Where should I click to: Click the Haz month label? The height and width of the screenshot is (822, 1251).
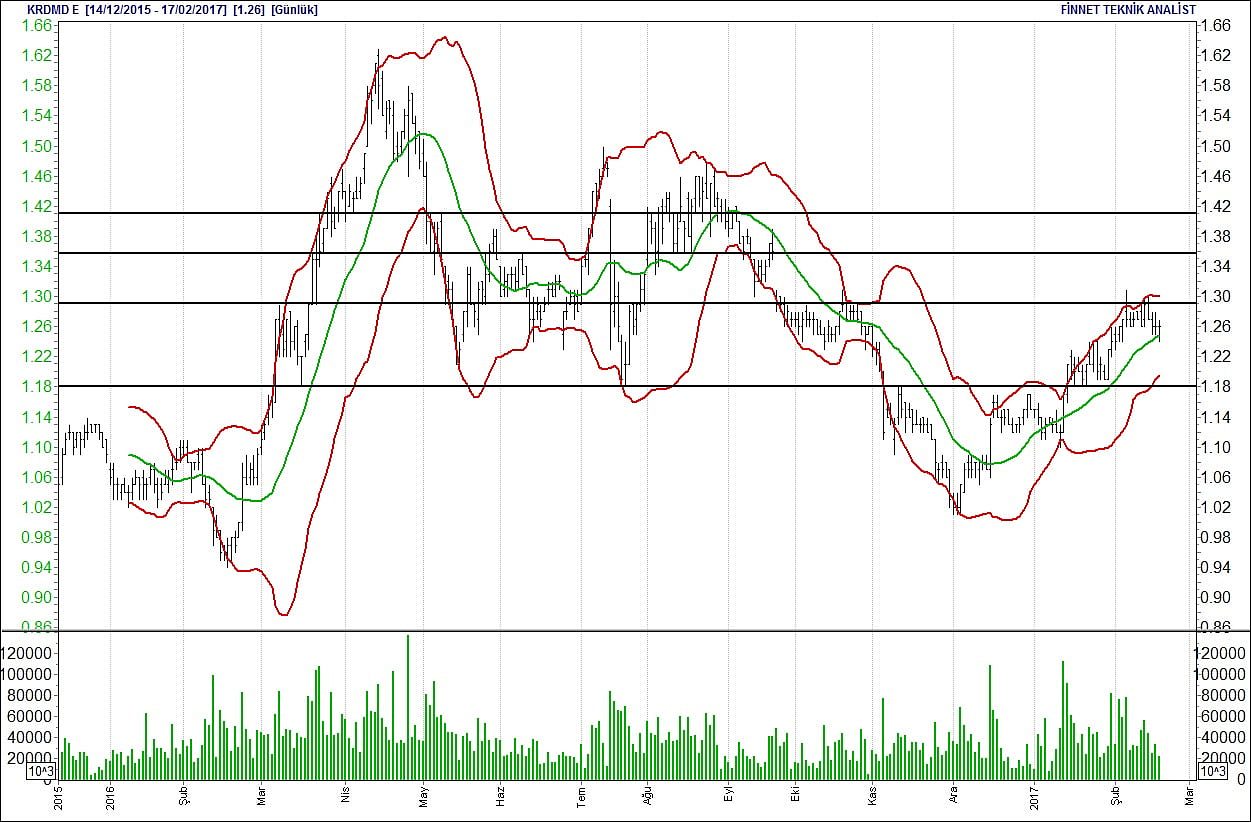coord(499,798)
